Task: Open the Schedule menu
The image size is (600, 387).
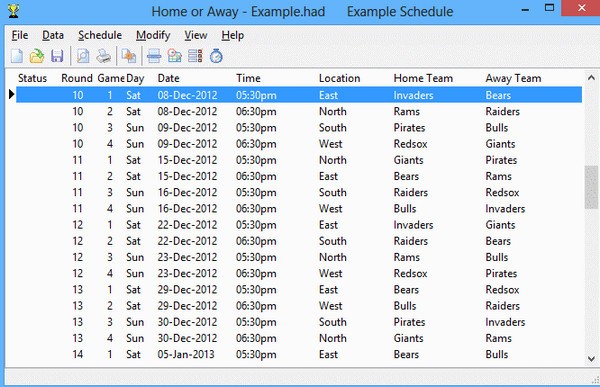Action: coord(100,35)
